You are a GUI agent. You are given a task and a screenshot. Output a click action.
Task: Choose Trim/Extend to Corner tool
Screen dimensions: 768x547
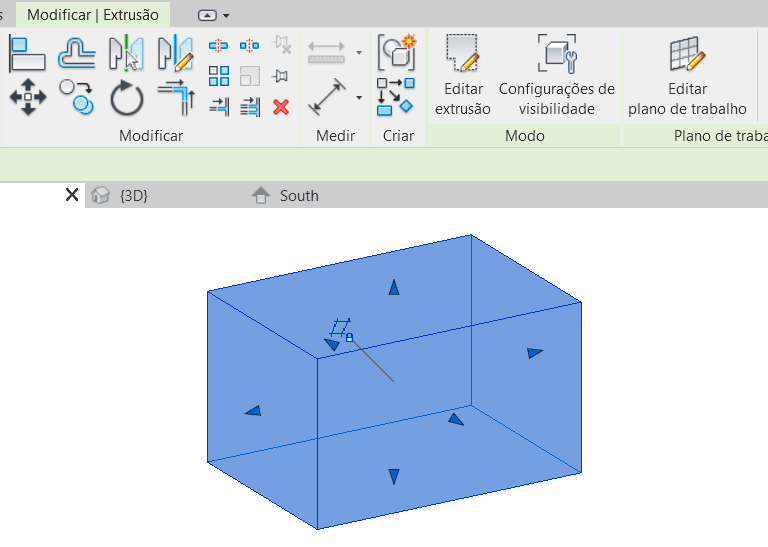(175, 98)
